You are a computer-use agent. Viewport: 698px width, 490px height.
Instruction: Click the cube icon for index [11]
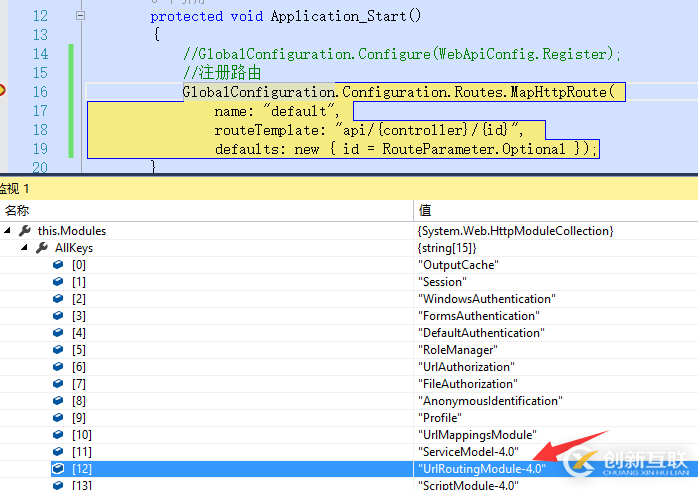(x=58, y=451)
